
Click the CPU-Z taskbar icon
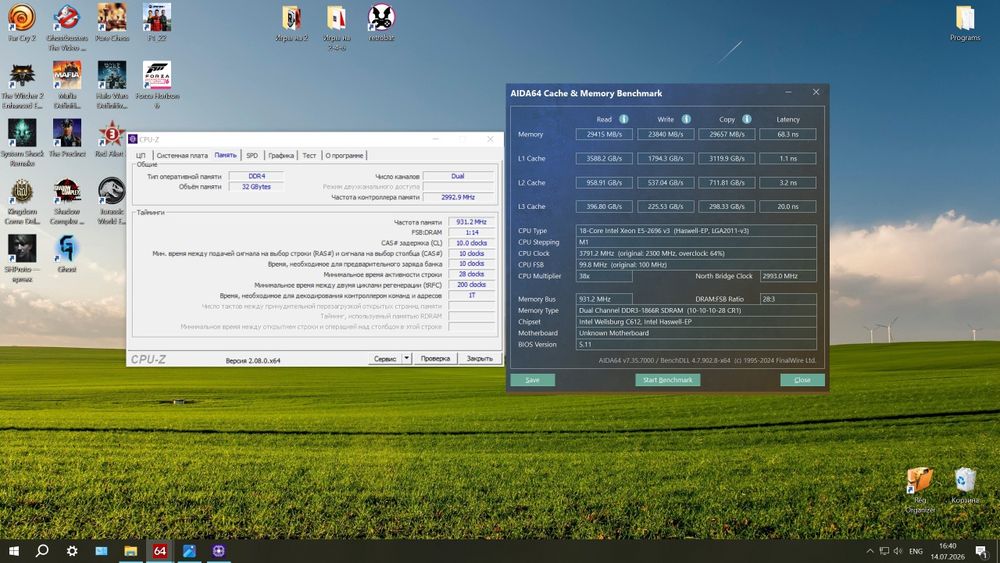219,551
